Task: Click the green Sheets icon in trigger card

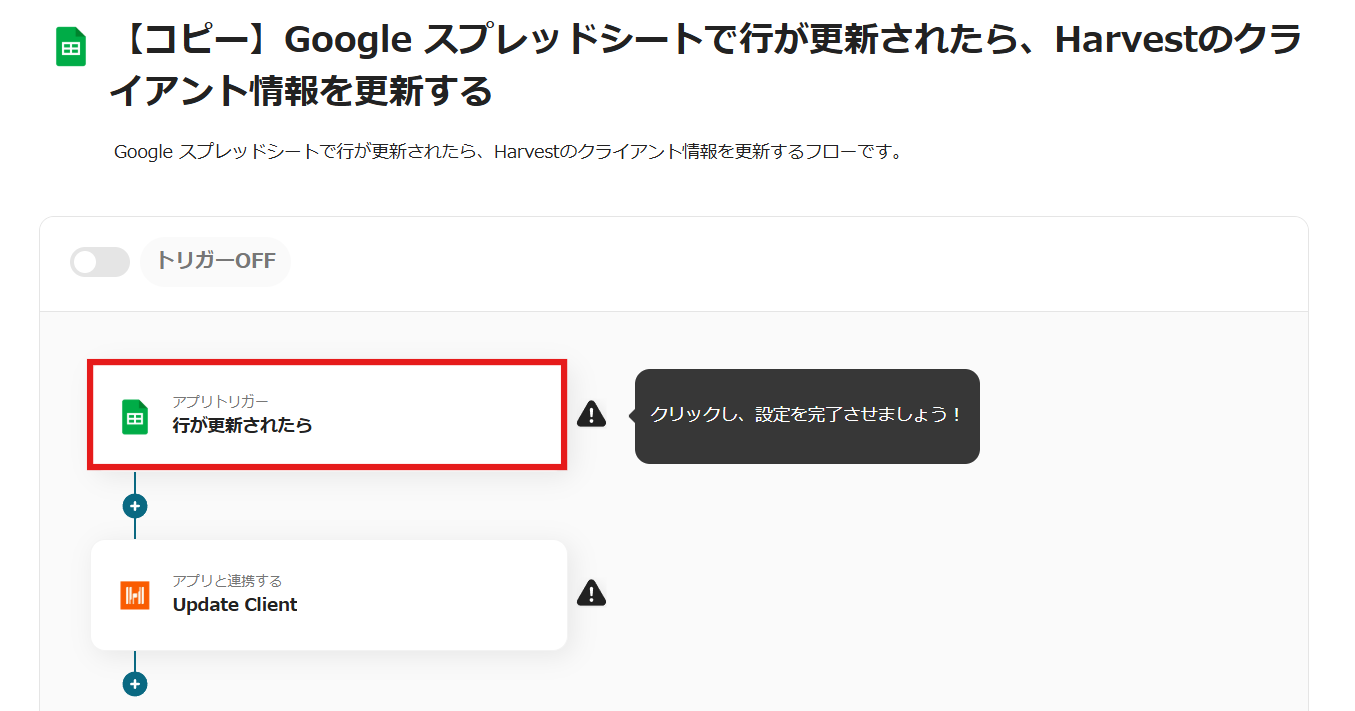Action: coord(135,416)
